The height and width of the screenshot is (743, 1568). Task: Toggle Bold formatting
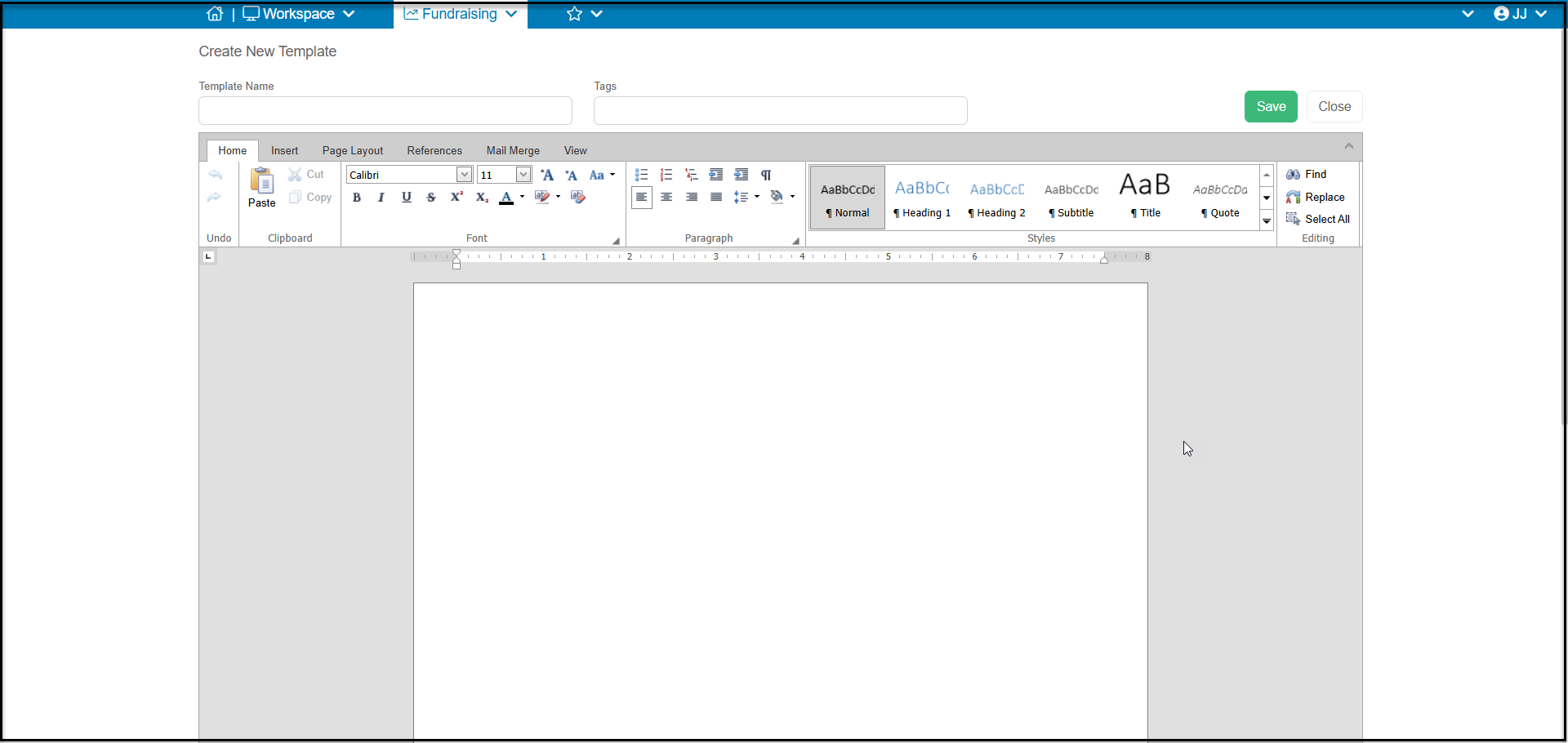pyautogui.click(x=357, y=197)
